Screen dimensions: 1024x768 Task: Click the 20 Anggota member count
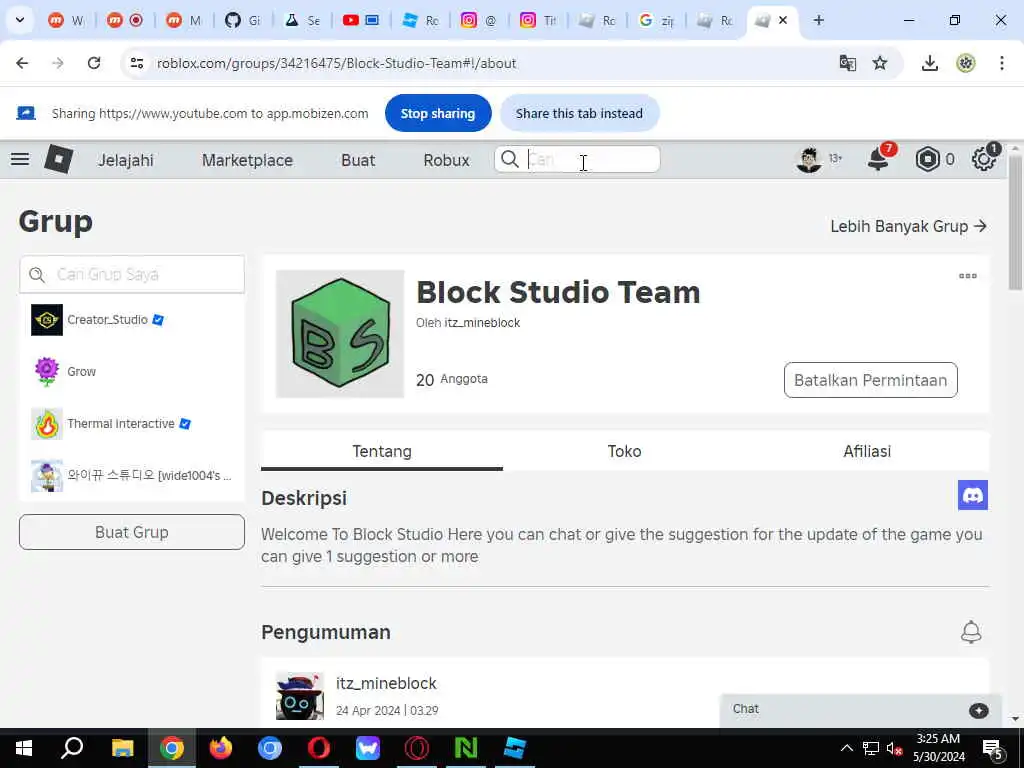coord(452,379)
